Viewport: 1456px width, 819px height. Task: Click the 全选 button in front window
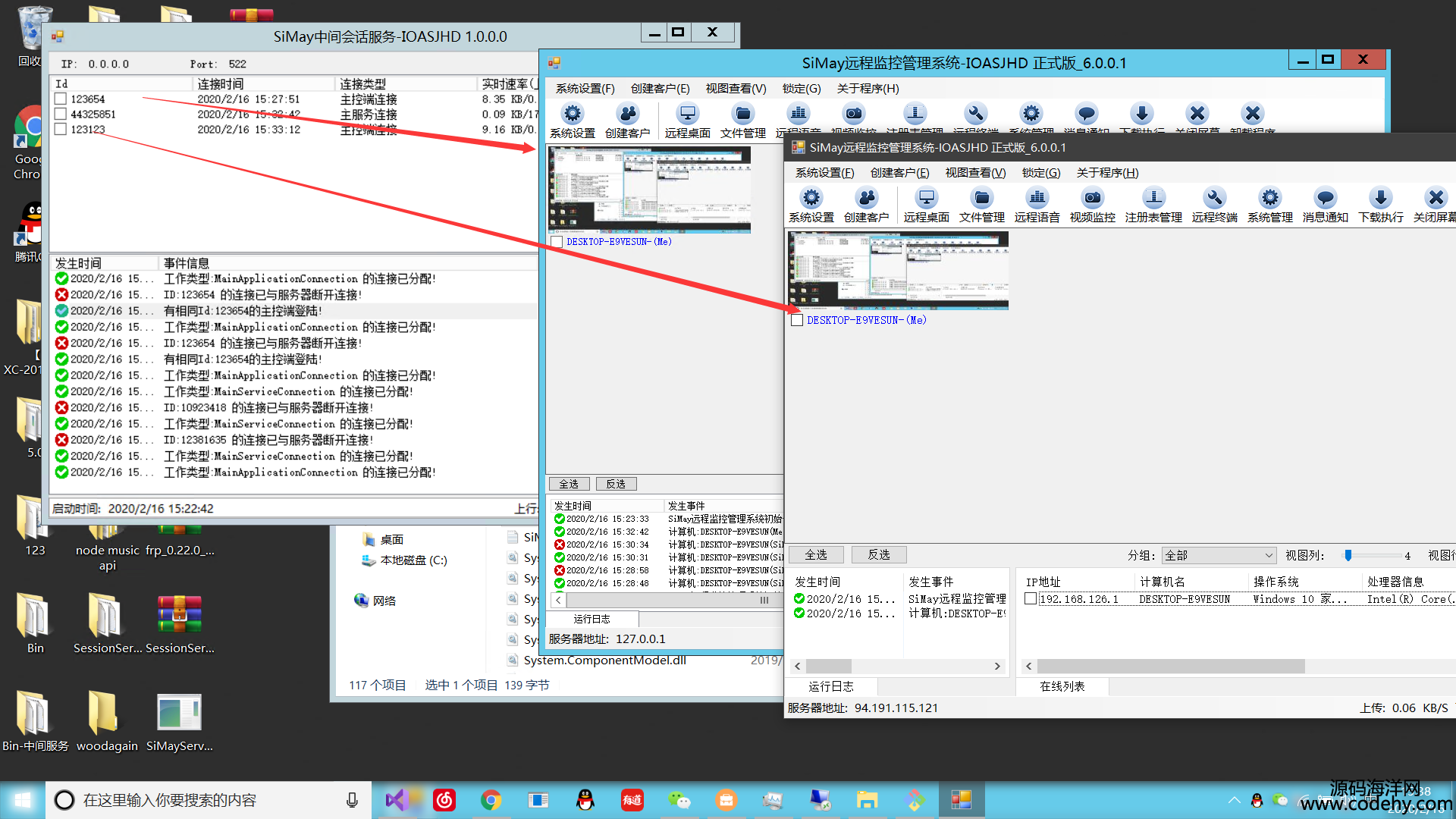(816, 555)
